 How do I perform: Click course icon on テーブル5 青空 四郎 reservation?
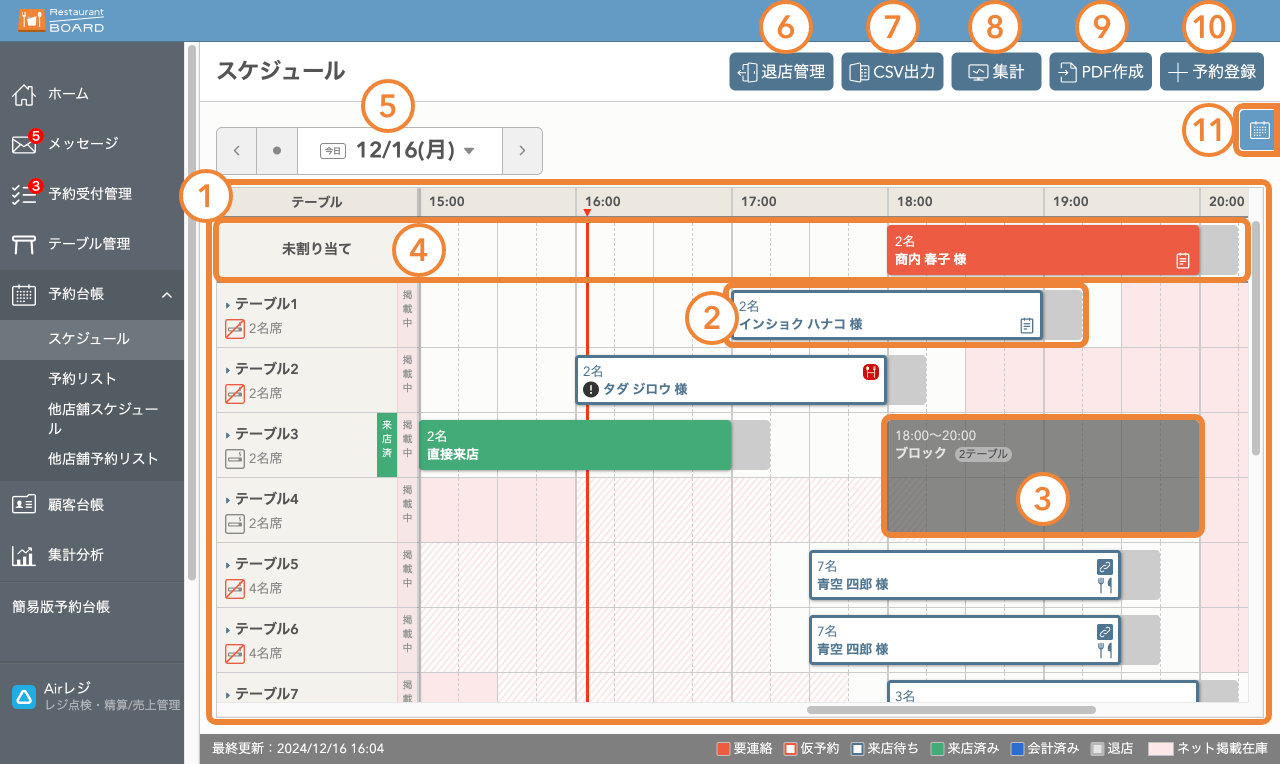1105,585
